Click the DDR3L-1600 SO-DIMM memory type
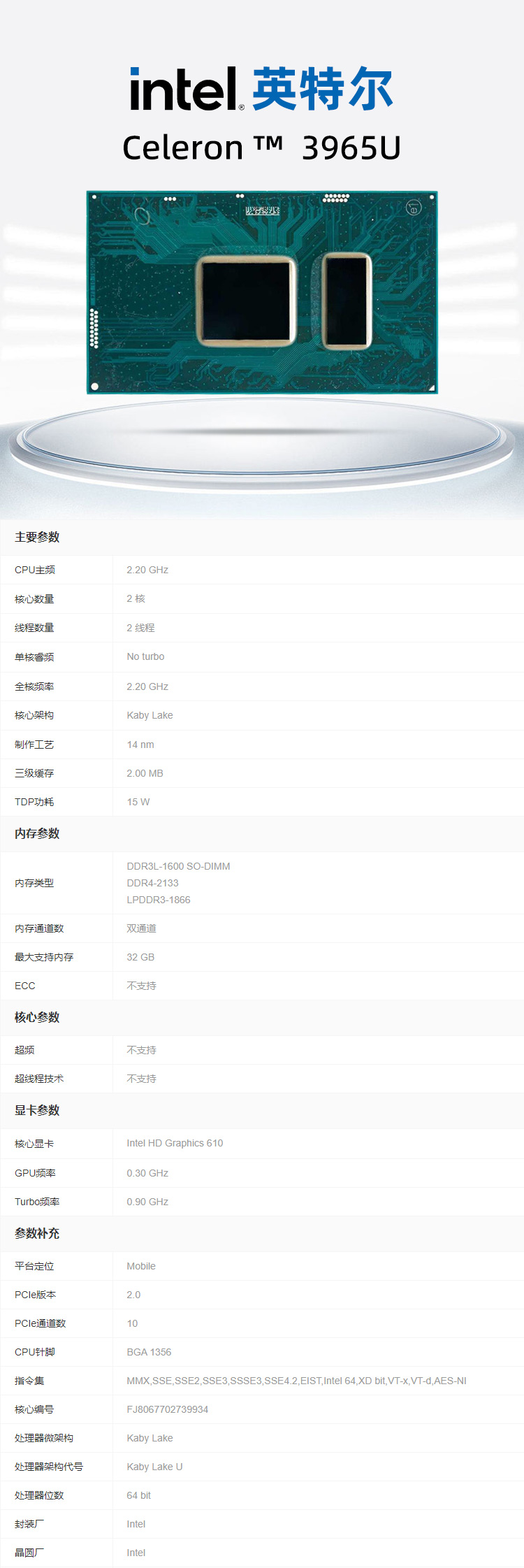524x1568 pixels. (x=178, y=866)
